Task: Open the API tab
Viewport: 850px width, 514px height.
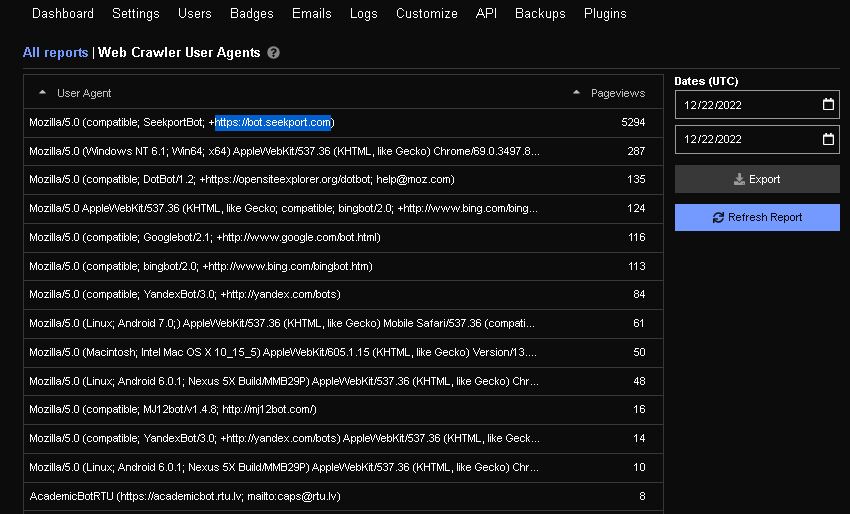Action: coord(486,14)
